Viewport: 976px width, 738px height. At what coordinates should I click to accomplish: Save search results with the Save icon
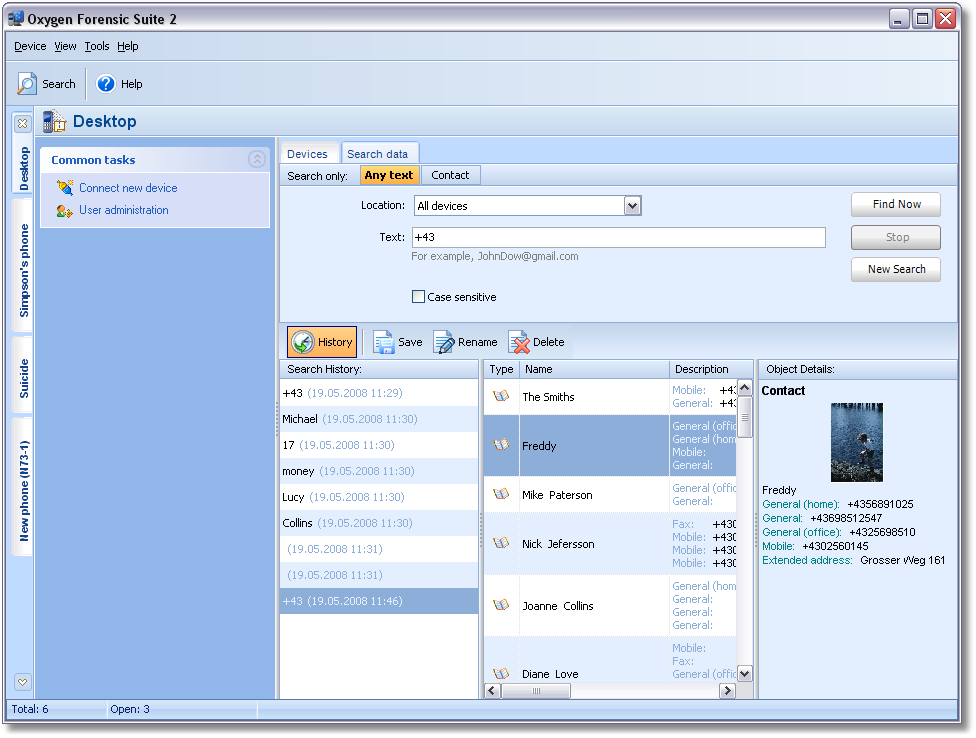pyautogui.click(x=384, y=342)
